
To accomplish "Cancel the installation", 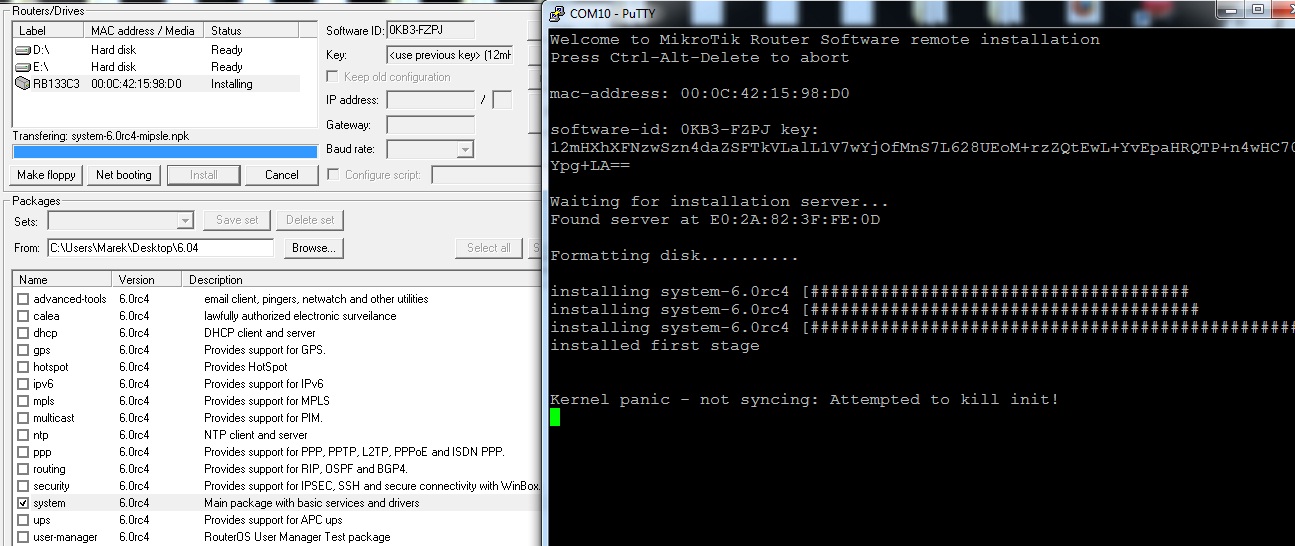I will 282,175.
